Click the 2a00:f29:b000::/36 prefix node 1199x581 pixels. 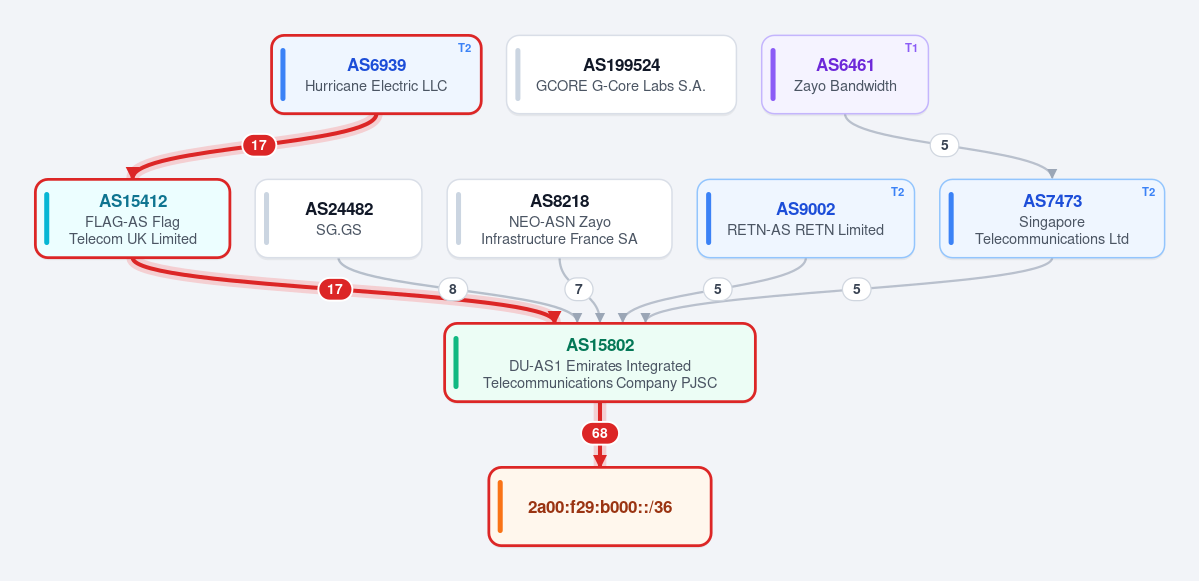(x=600, y=507)
